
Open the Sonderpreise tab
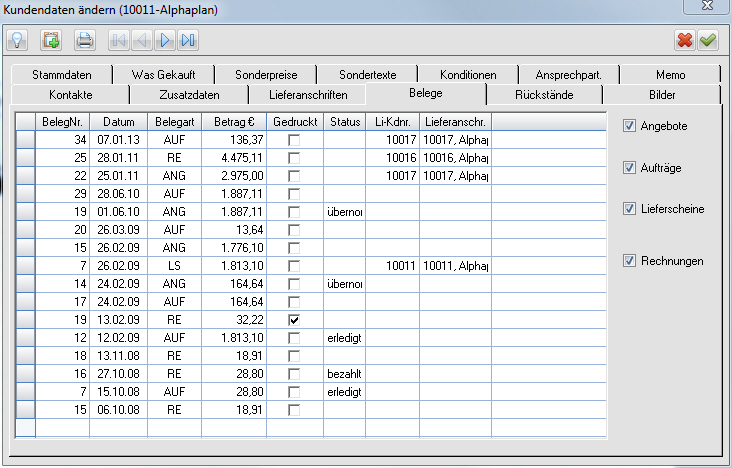pos(266,75)
